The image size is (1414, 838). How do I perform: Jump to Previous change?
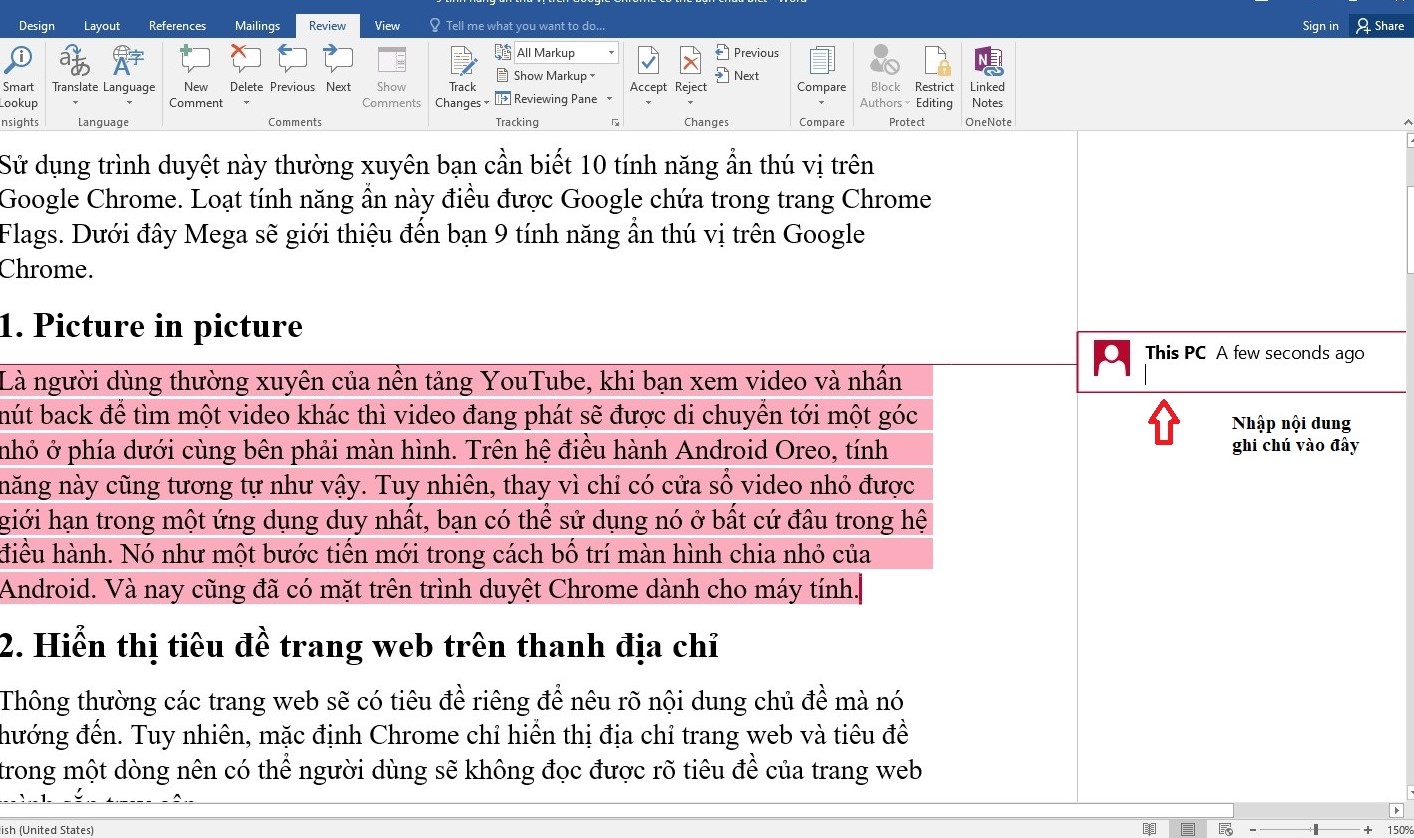pos(748,53)
